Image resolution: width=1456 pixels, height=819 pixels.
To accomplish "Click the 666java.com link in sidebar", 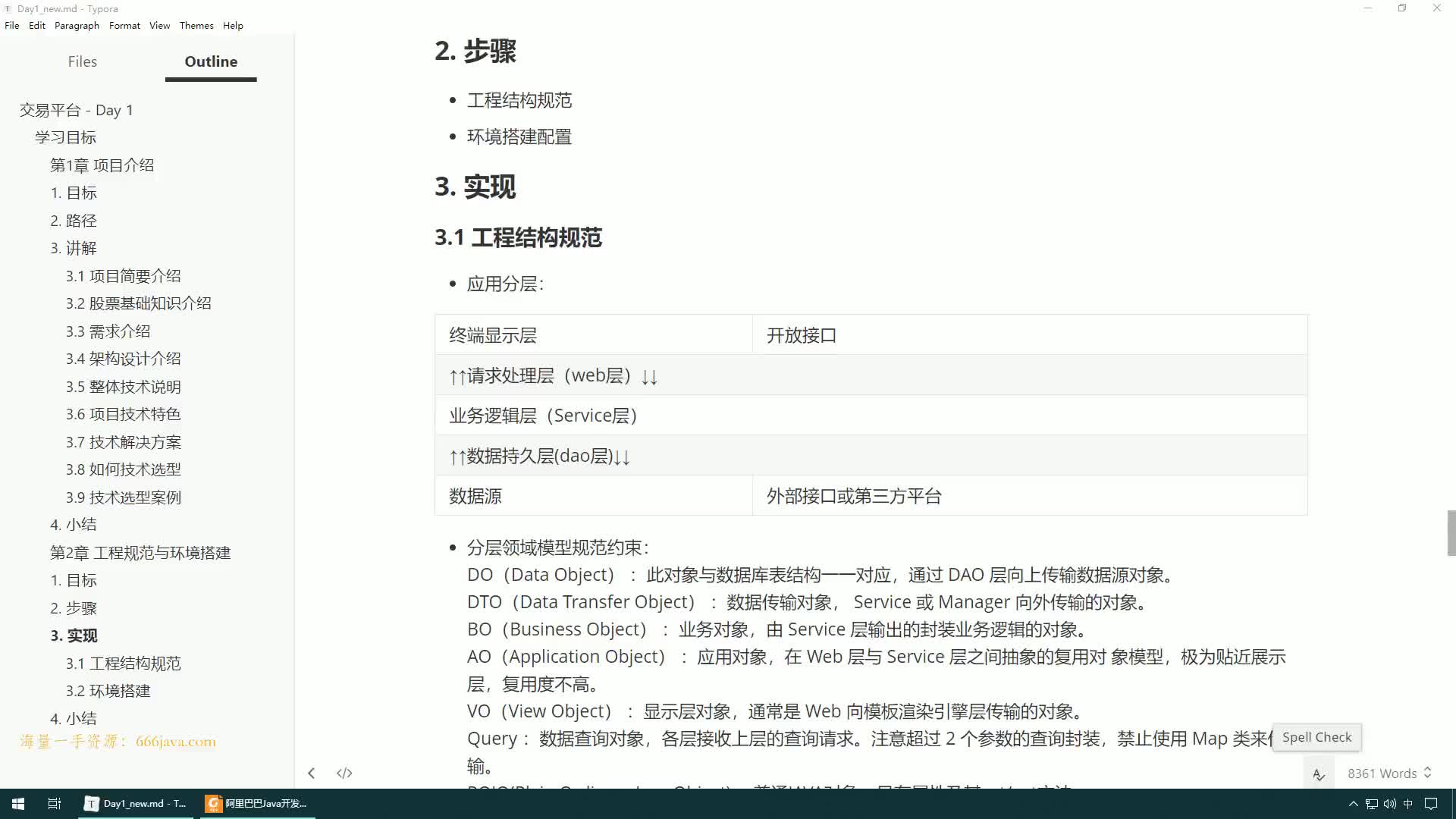I will tap(175, 742).
